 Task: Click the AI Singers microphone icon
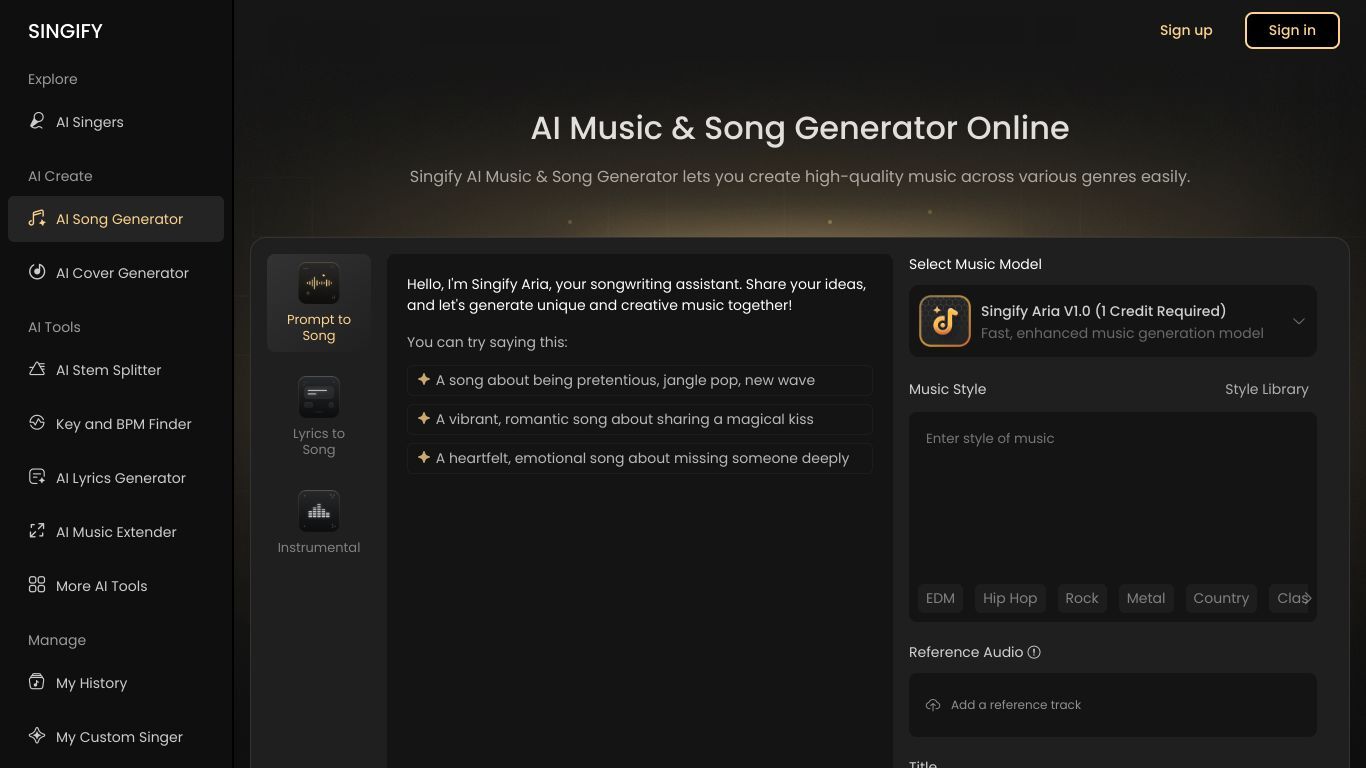point(37,121)
